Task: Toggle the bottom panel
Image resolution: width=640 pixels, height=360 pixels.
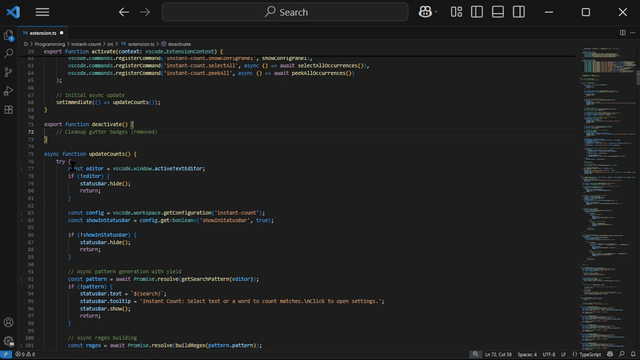Action: [x=498, y=12]
